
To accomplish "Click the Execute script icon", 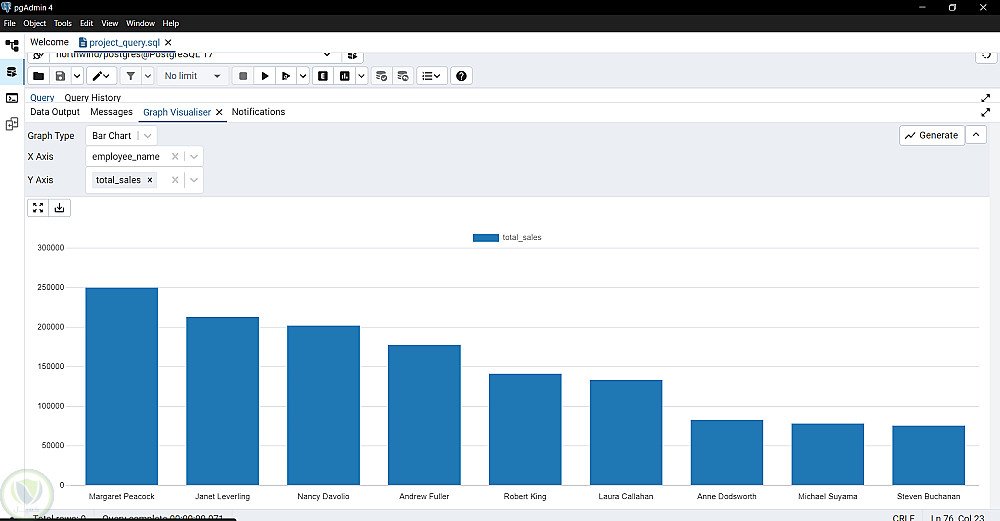I will [x=286, y=76].
